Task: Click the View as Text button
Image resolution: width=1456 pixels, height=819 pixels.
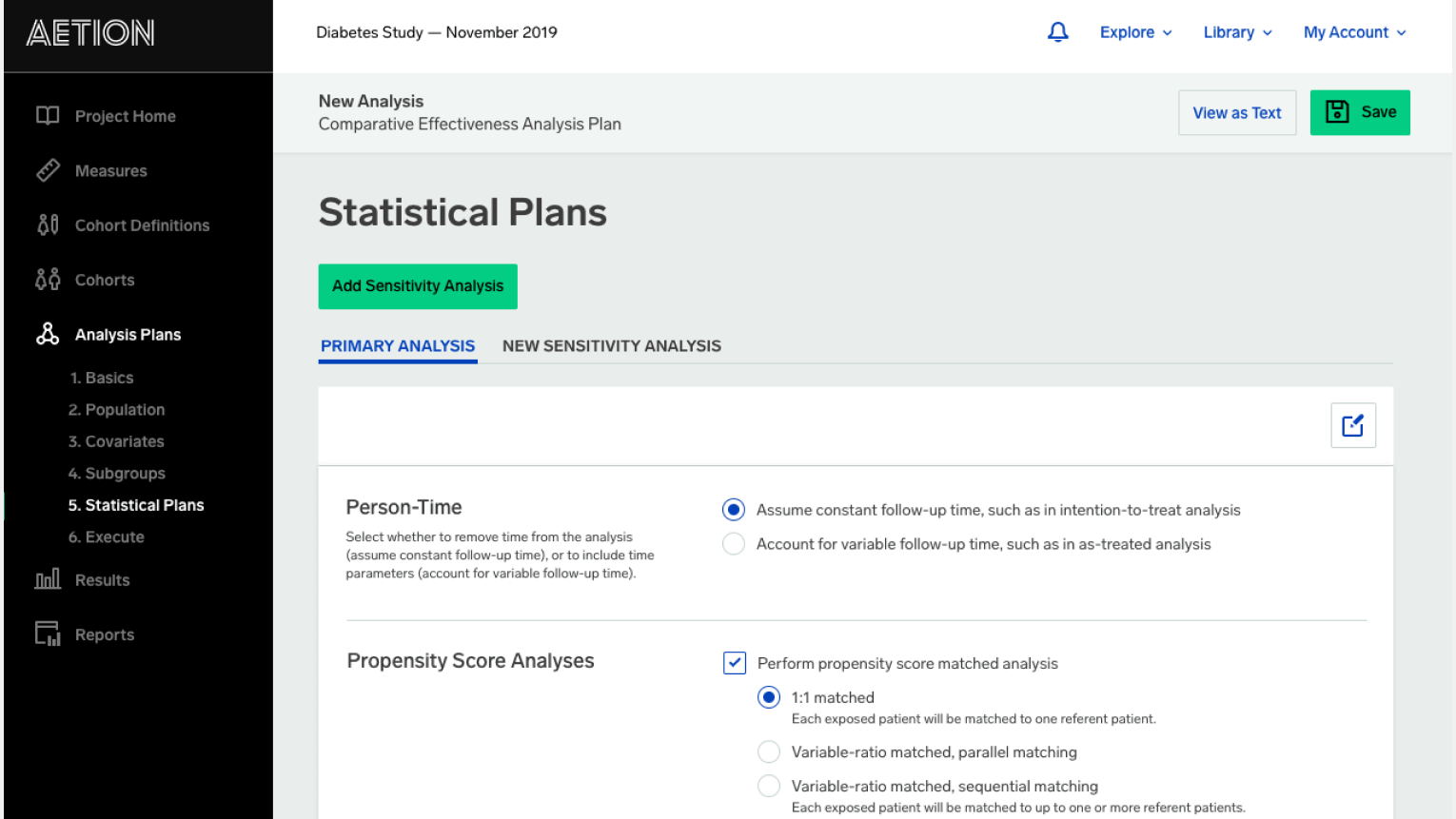Action: pyautogui.click(x=1237, y=112)
